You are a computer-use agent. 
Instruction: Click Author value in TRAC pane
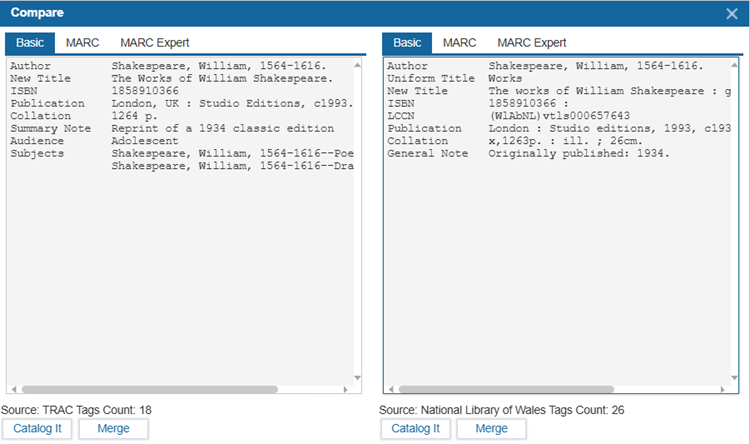(x=219, y=66)
